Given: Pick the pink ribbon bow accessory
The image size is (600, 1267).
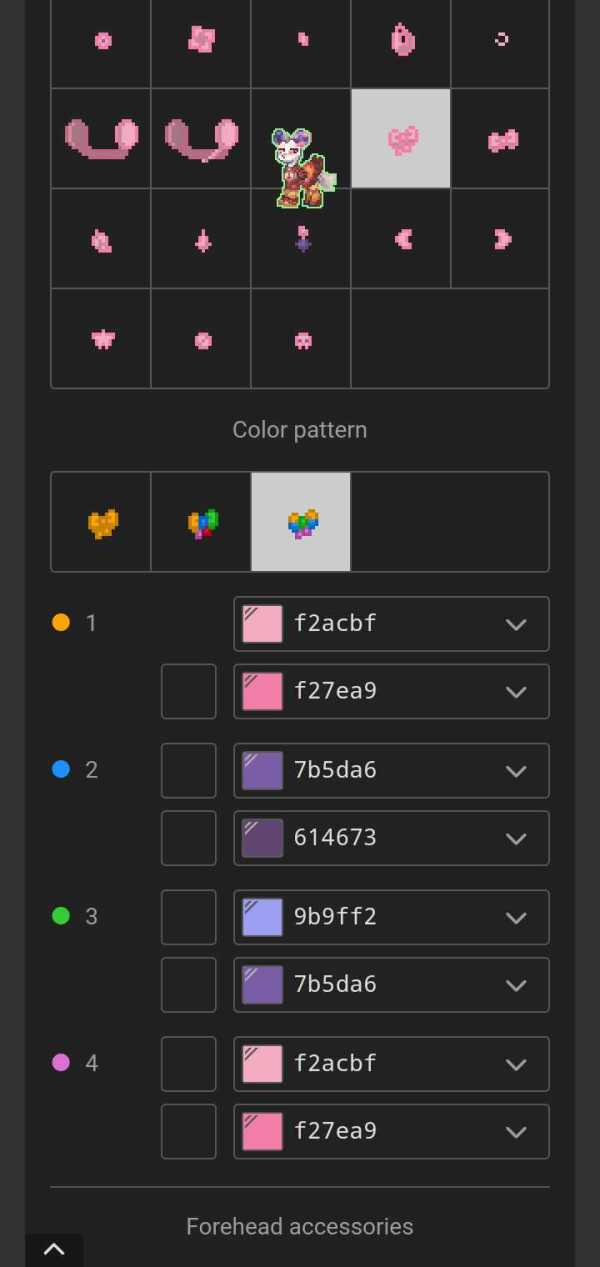Looking at the screenshot, I should 502,141.
